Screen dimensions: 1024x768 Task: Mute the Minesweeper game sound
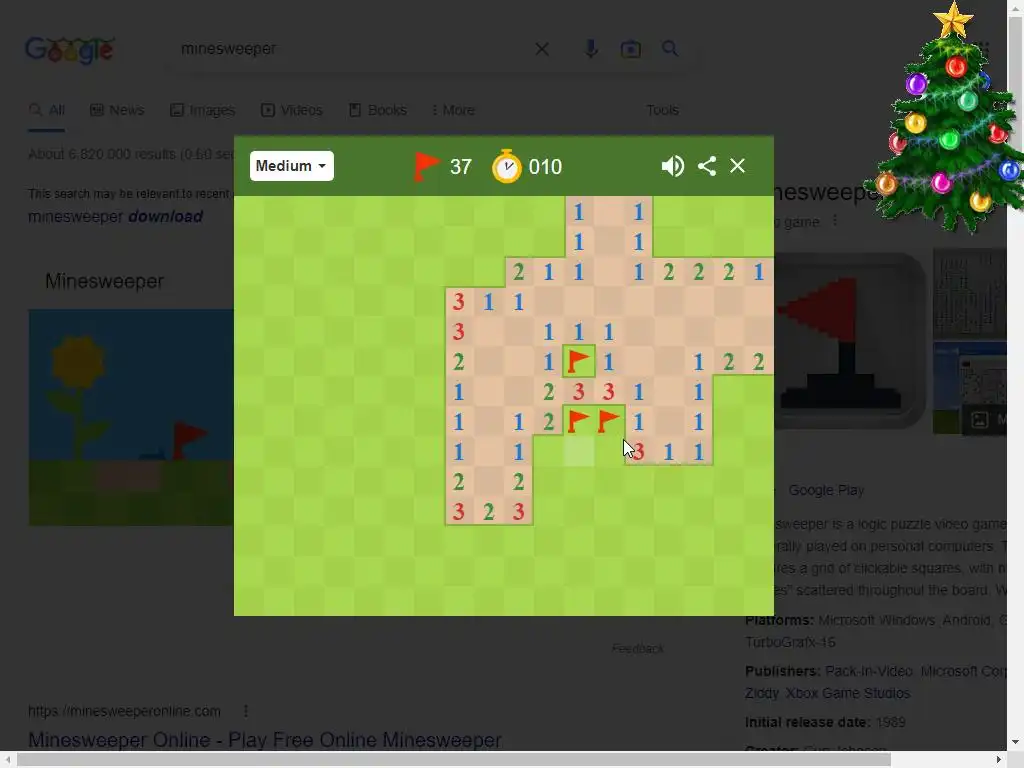point(673,166)
